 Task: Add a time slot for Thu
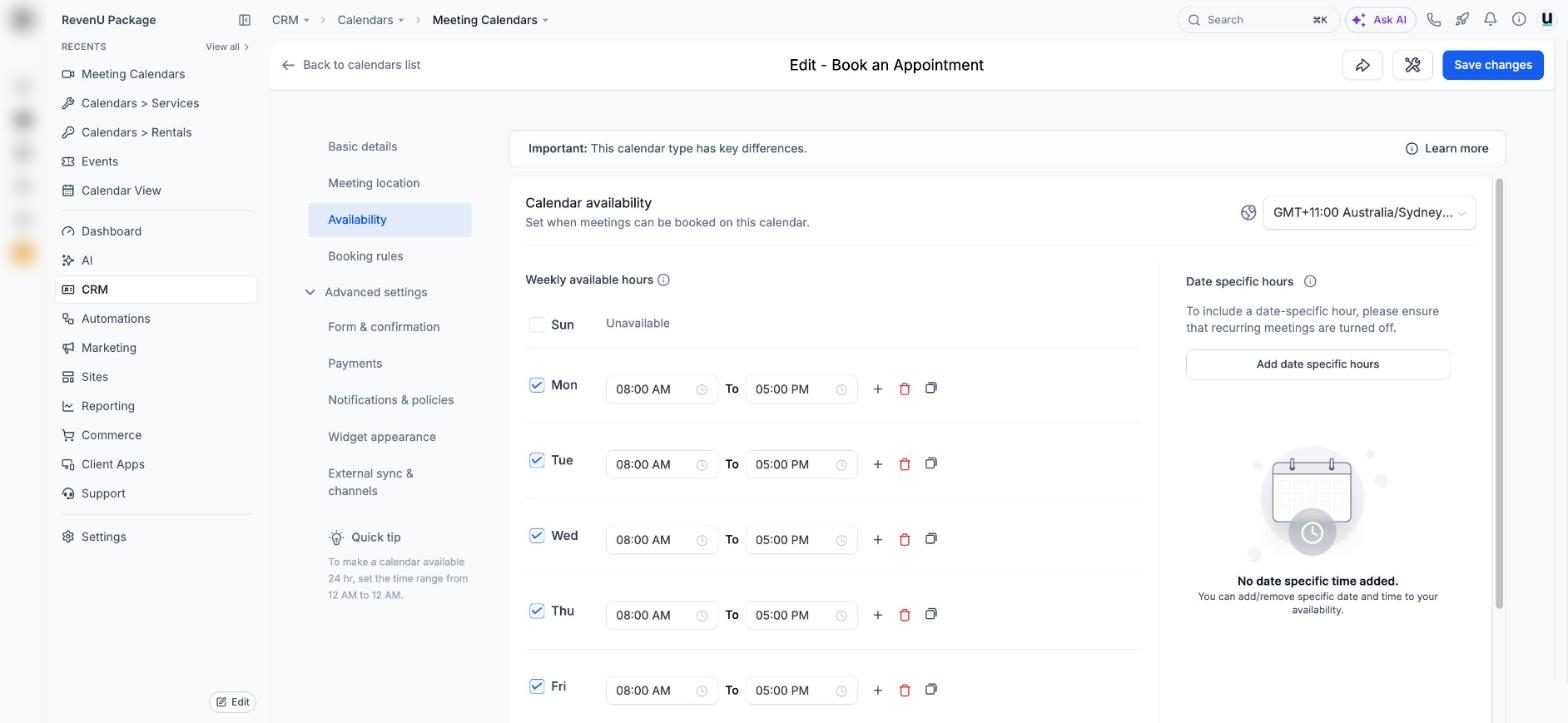pyautogui.click(x=877, y=615)
